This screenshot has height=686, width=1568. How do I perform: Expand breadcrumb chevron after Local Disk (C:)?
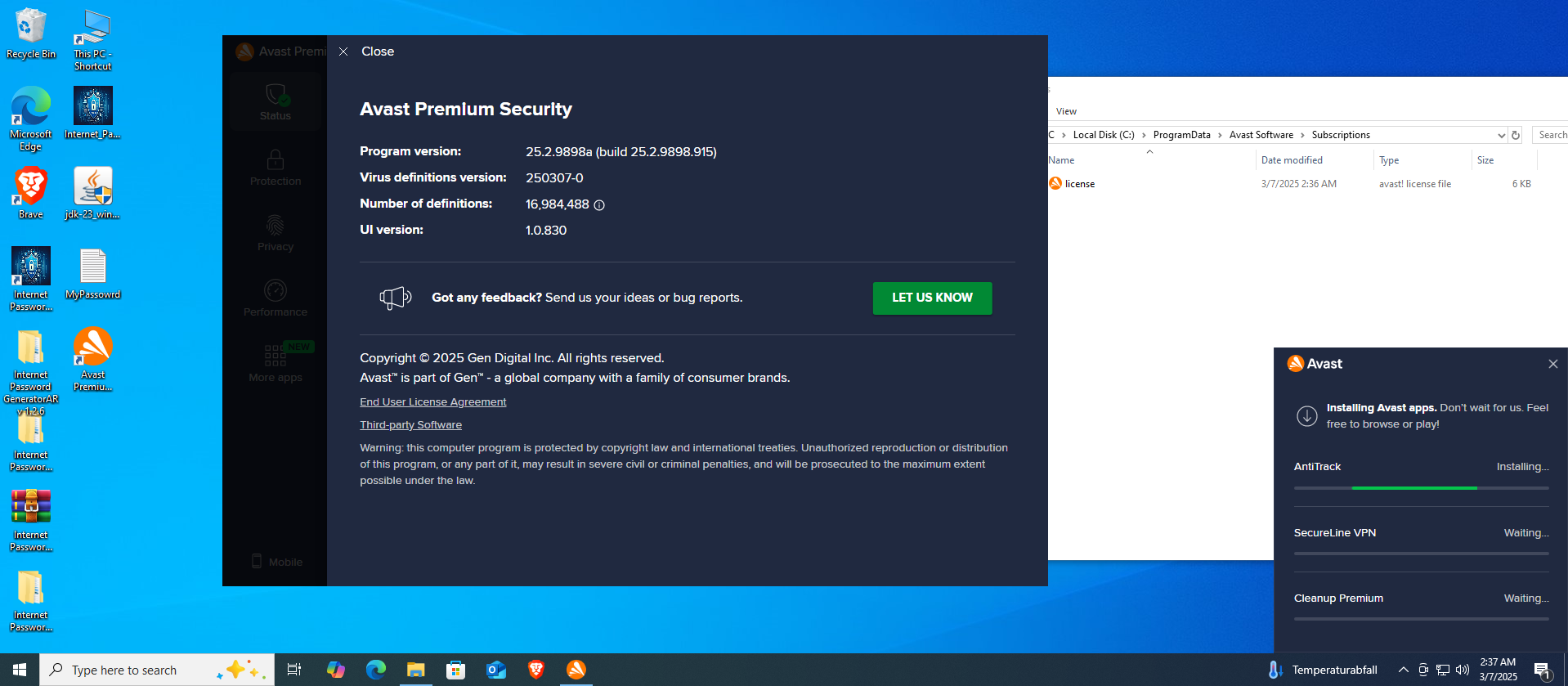1144,135
